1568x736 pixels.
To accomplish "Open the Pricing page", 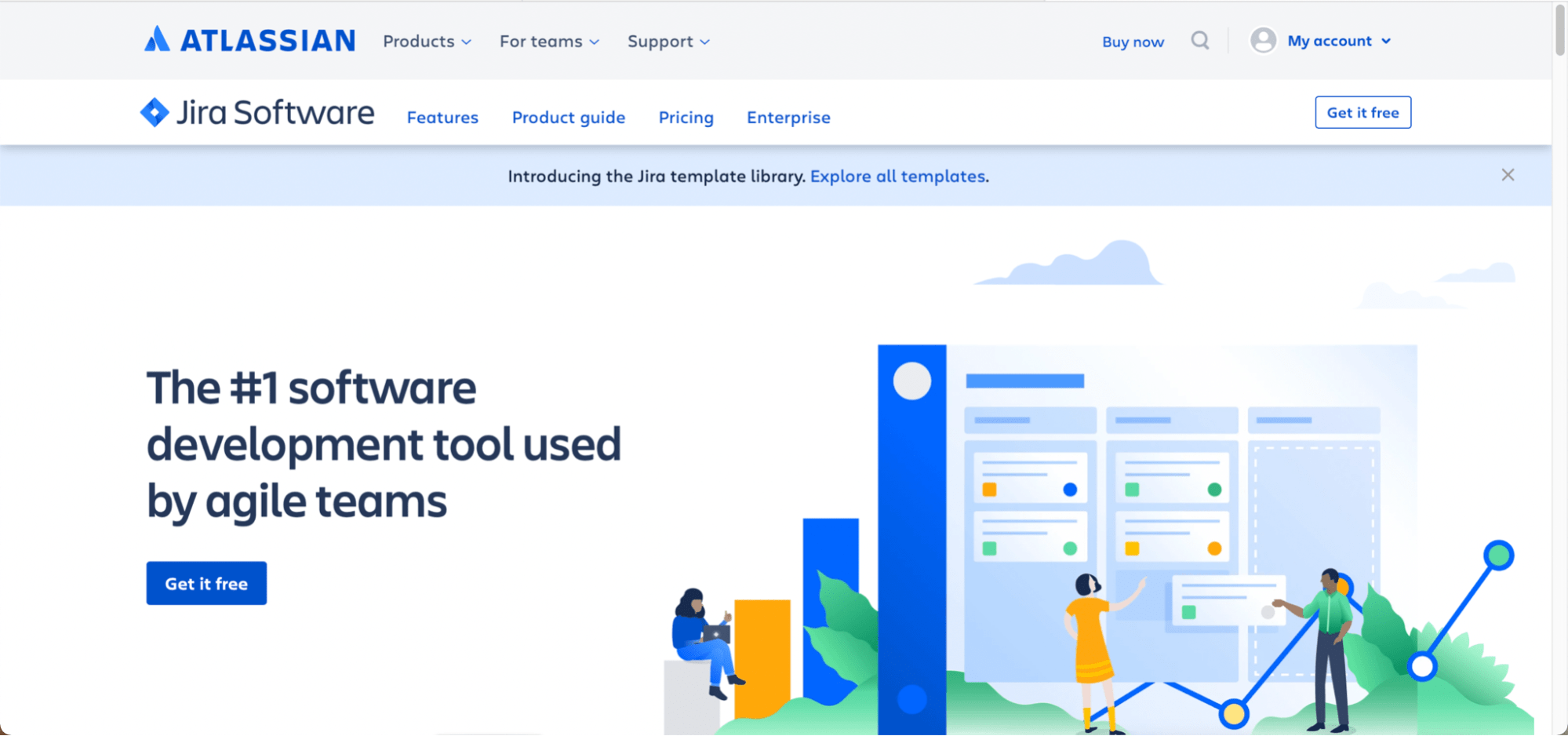I will 686,117.
